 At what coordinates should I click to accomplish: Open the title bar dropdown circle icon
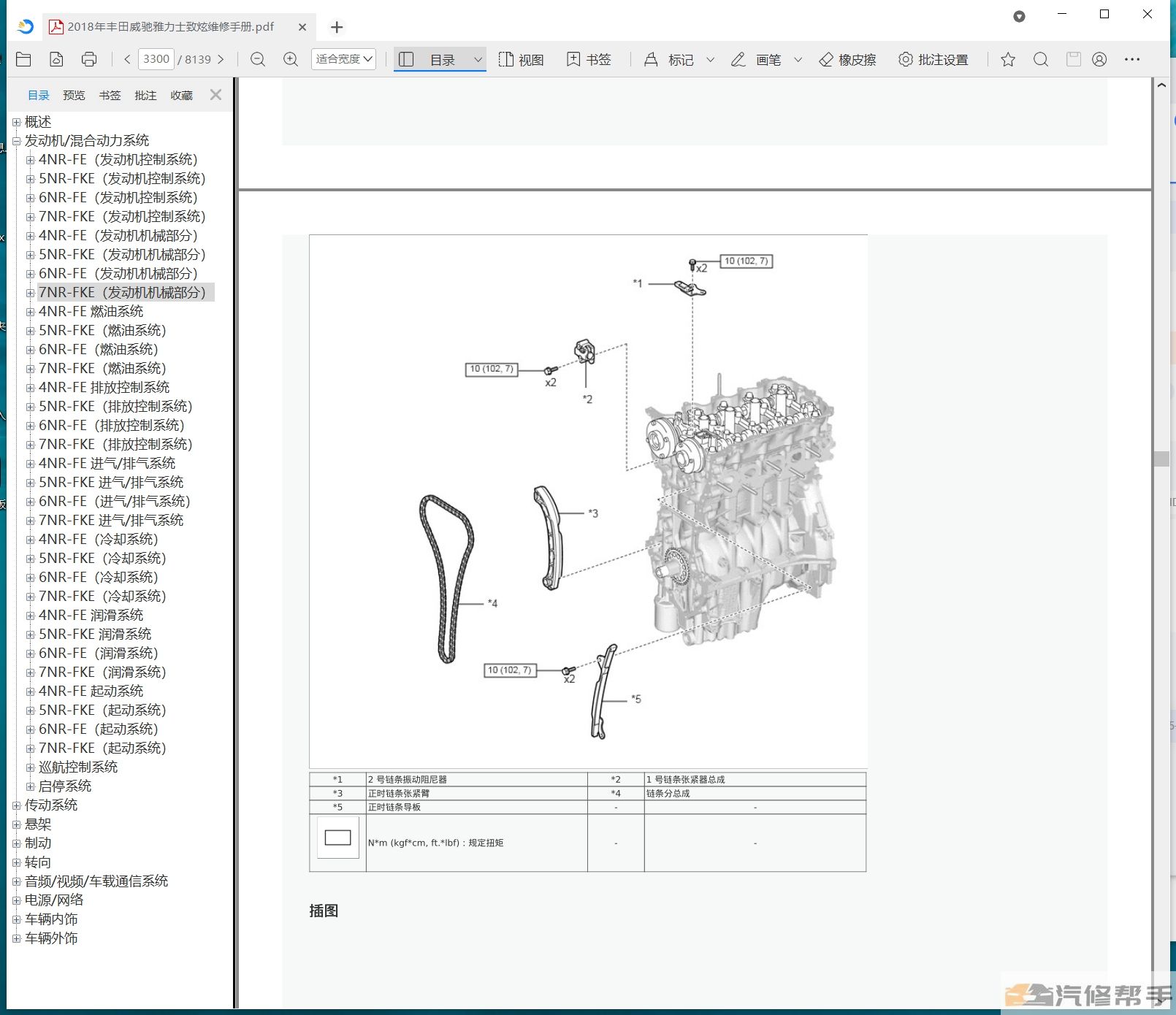[1019, 16]
